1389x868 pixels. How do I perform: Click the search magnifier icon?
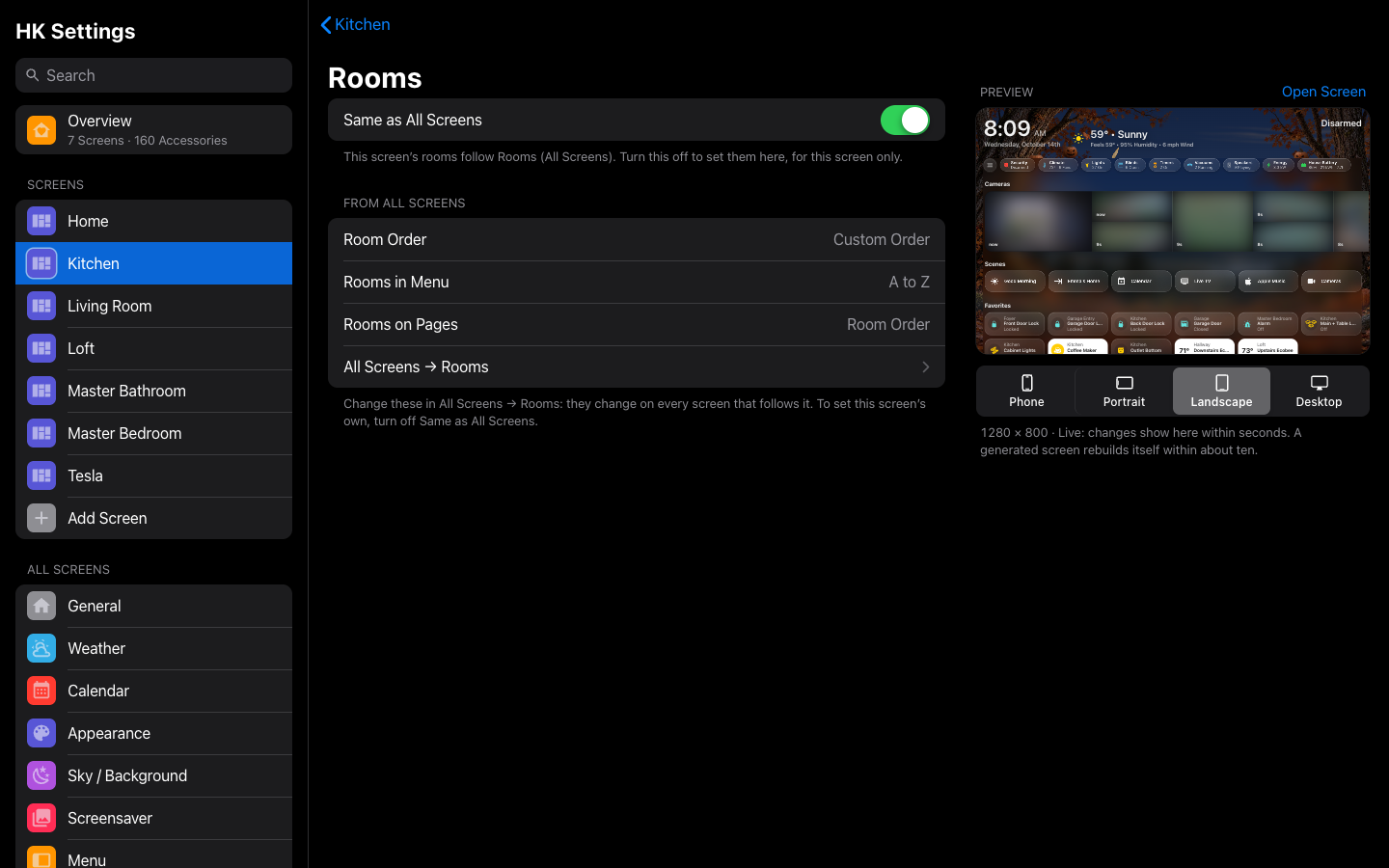[x=33, y=75]
